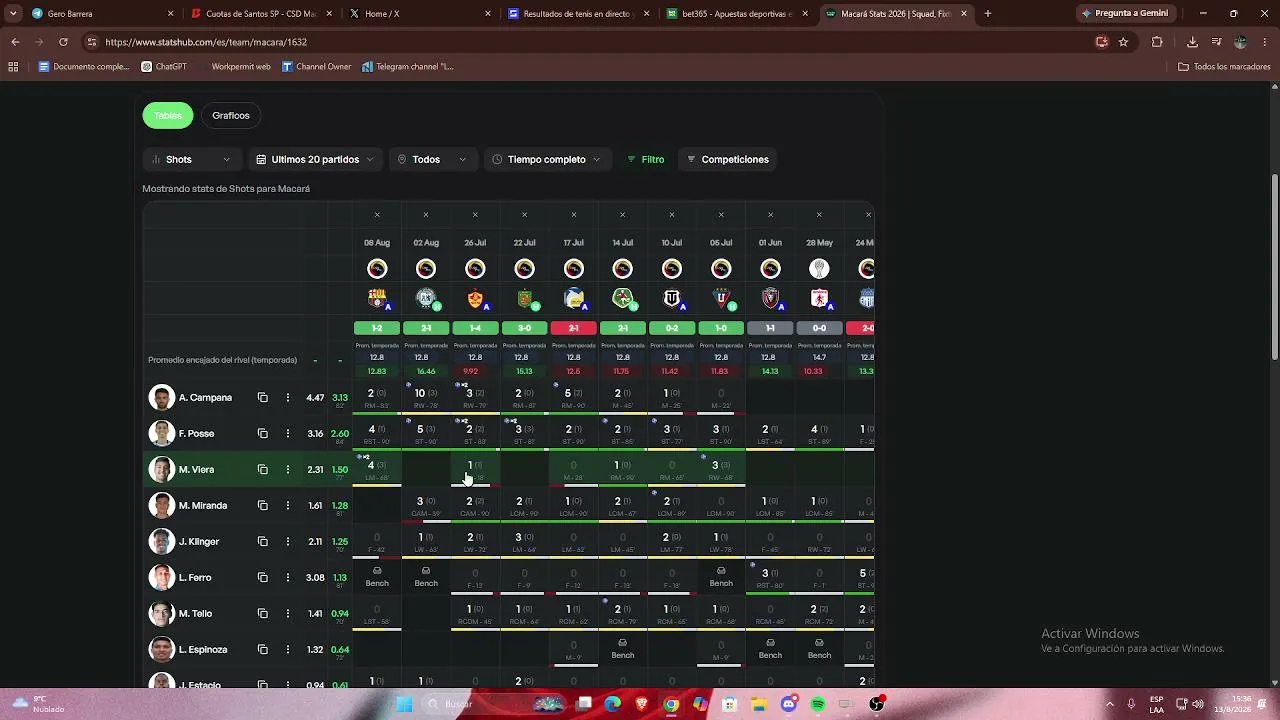Open Microsoft Edge from the taskbar
The width and height of the screenshot is (1280, 720).
(x=613, y=704)
